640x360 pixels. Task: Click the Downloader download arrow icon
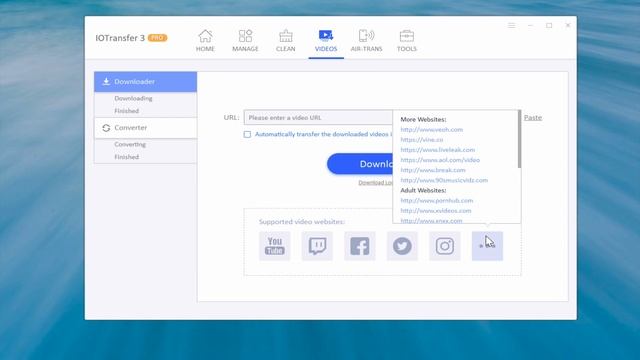[106, 82]
